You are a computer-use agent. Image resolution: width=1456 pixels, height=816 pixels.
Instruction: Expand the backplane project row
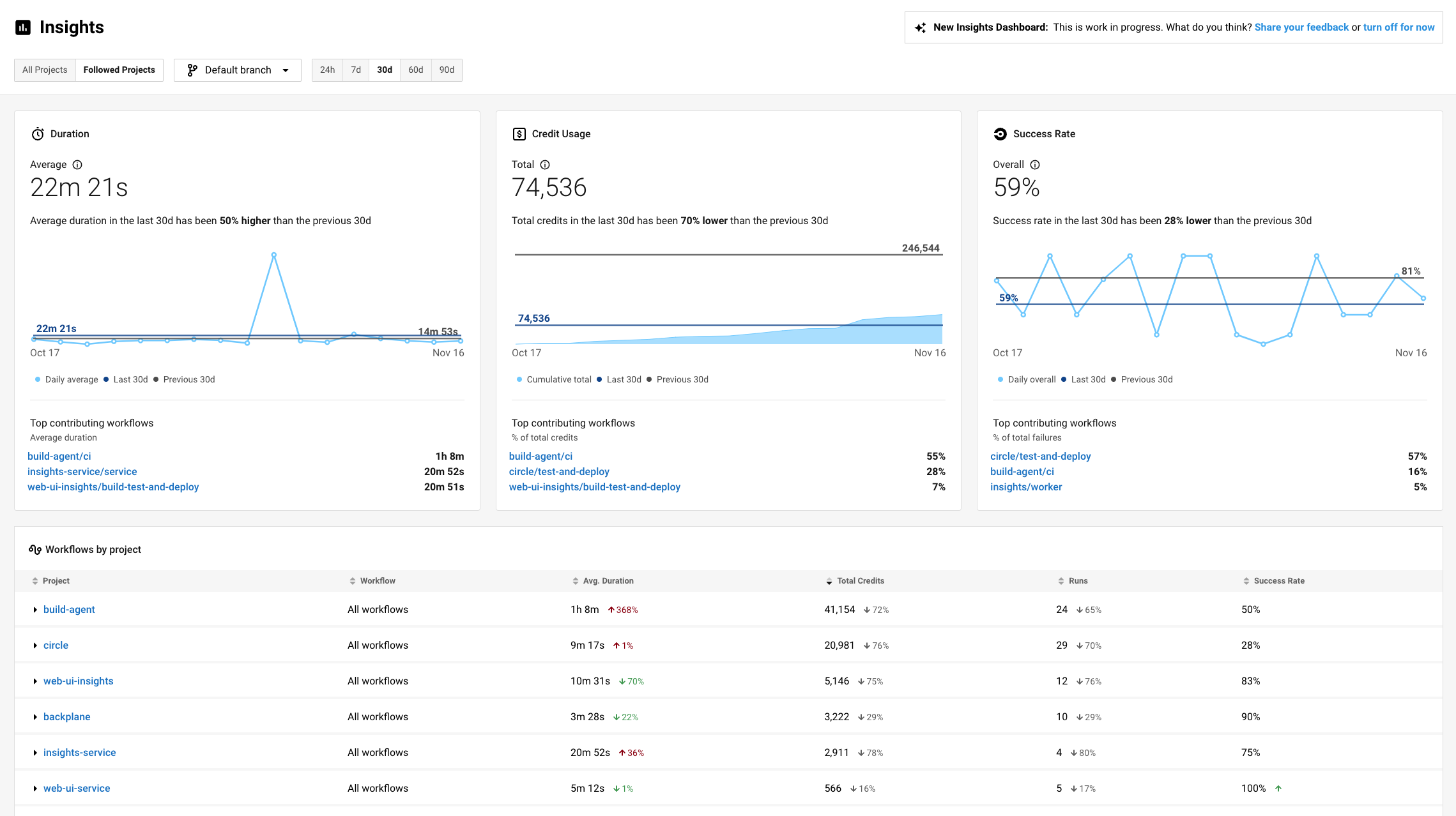click(35, 718)
